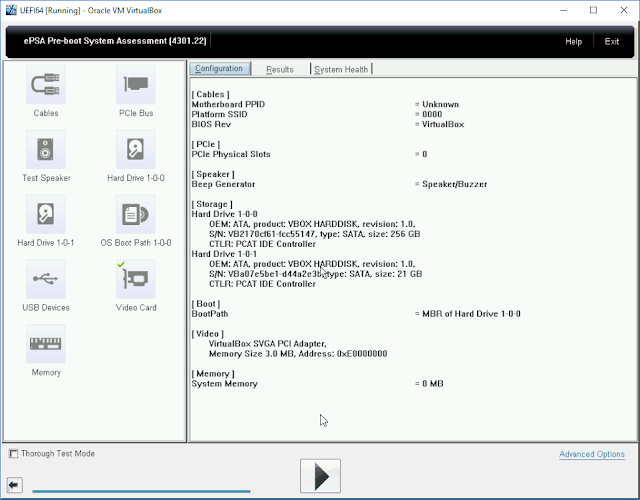Click the "Hard Drive 1-0-1" configuration entry

click(x=224, y=254)
